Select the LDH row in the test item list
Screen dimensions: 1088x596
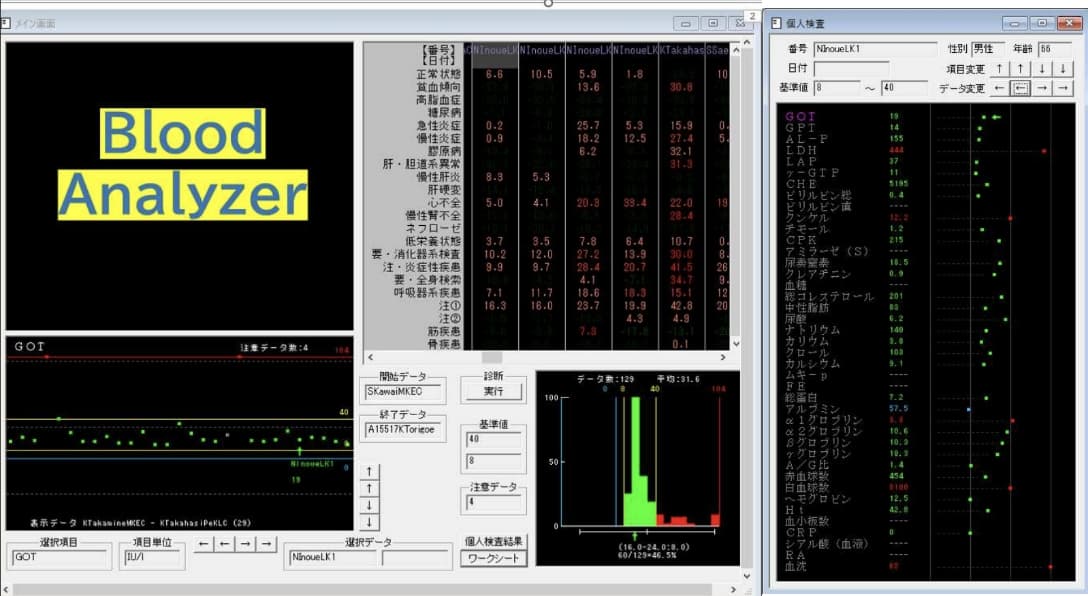click(x=801, y=150)
